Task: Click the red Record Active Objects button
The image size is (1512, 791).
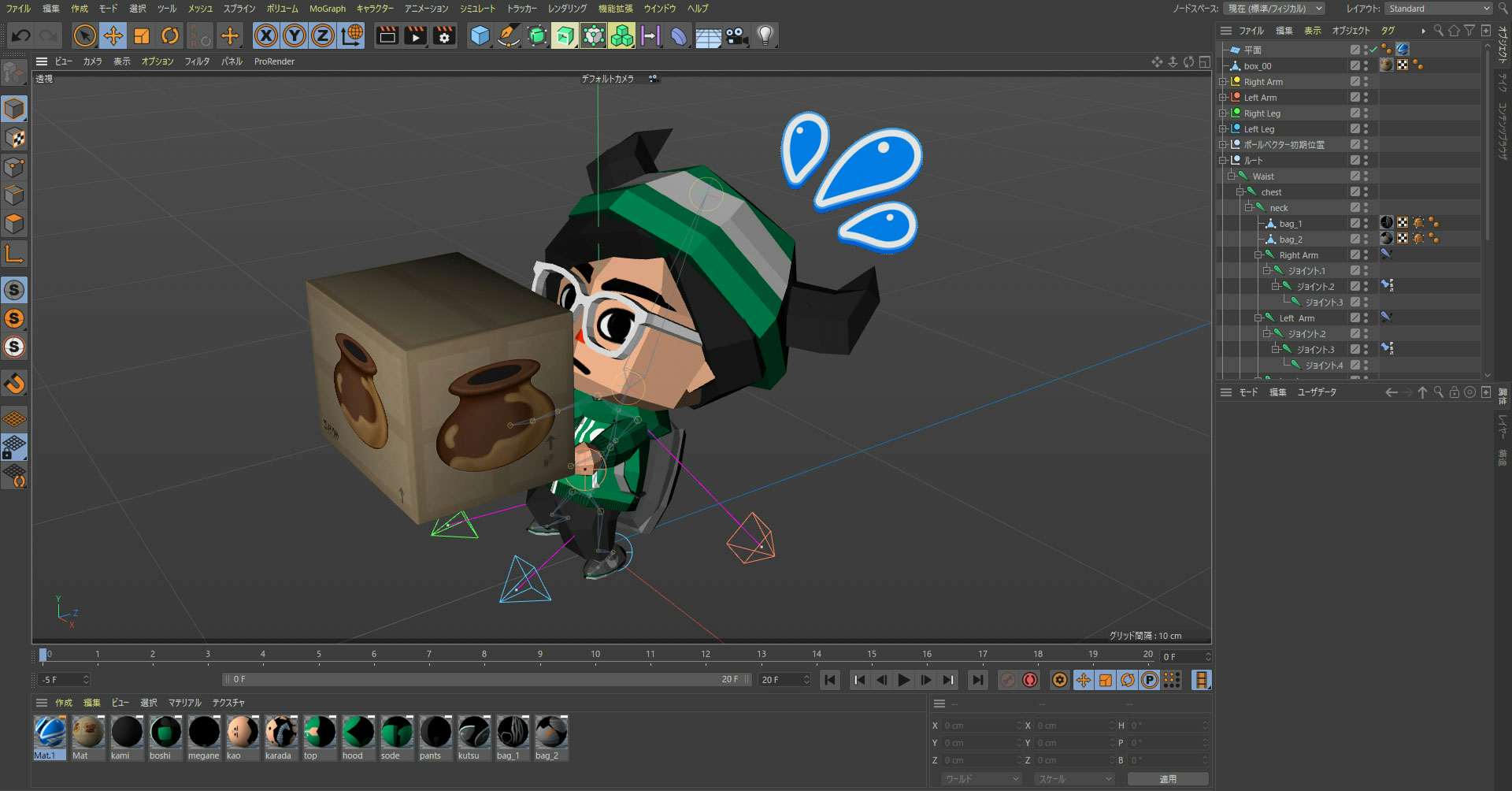Action: click(1029, 680)
